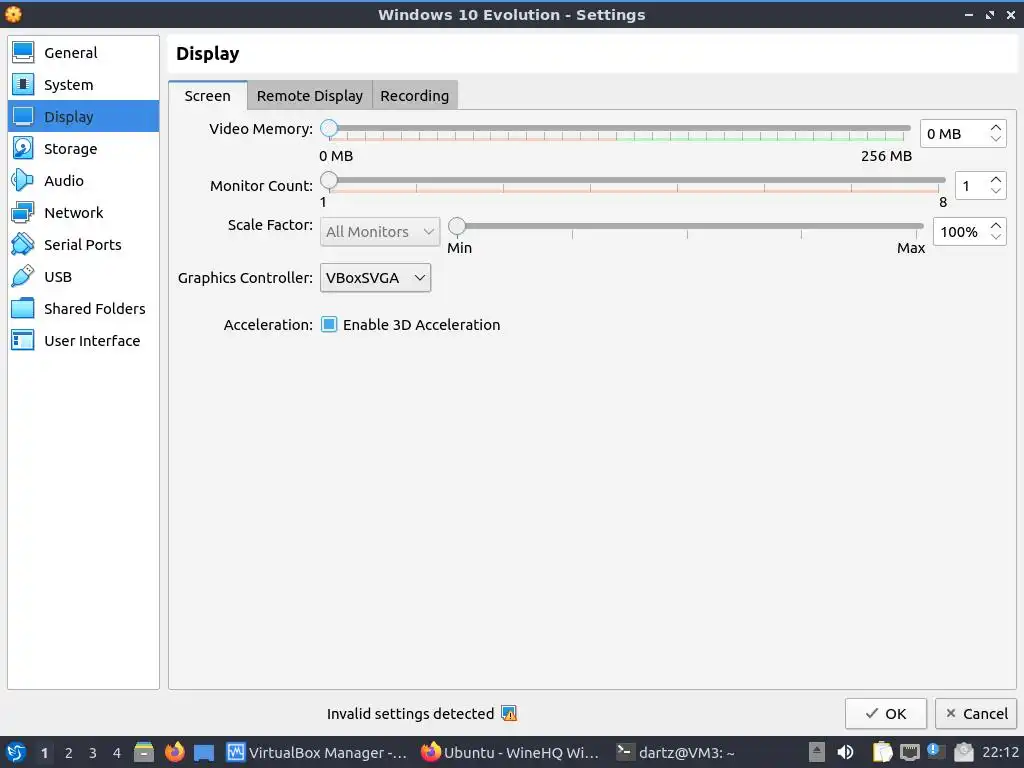The height and width of the screenshot is (768, 1024).
Task: Open the Shared Folders settings category
Action: pos(83,308)
